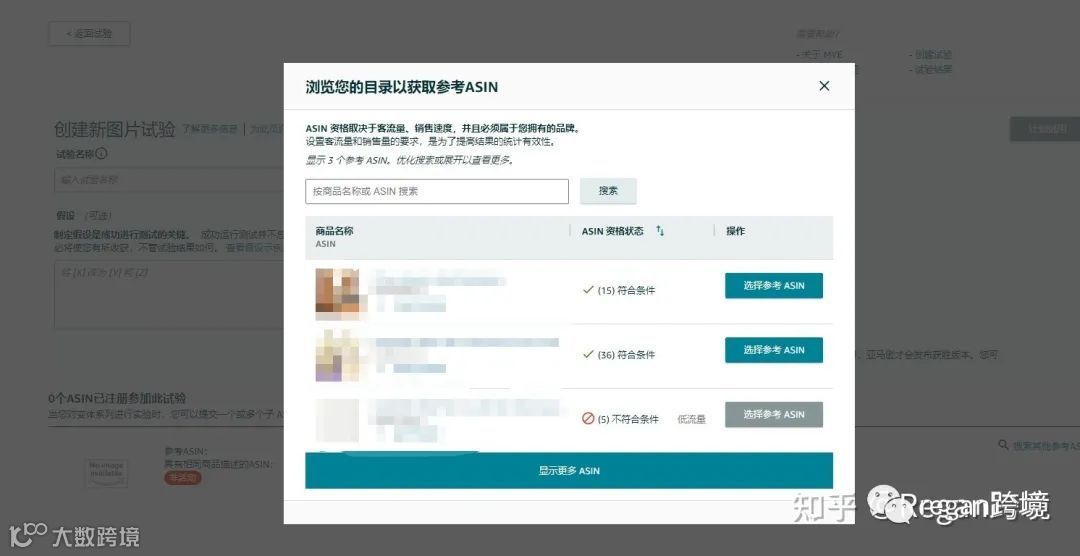Select reference ASIN for the (15) 符合条件 row
The image size is (1080, 556).
coord(773,285)
